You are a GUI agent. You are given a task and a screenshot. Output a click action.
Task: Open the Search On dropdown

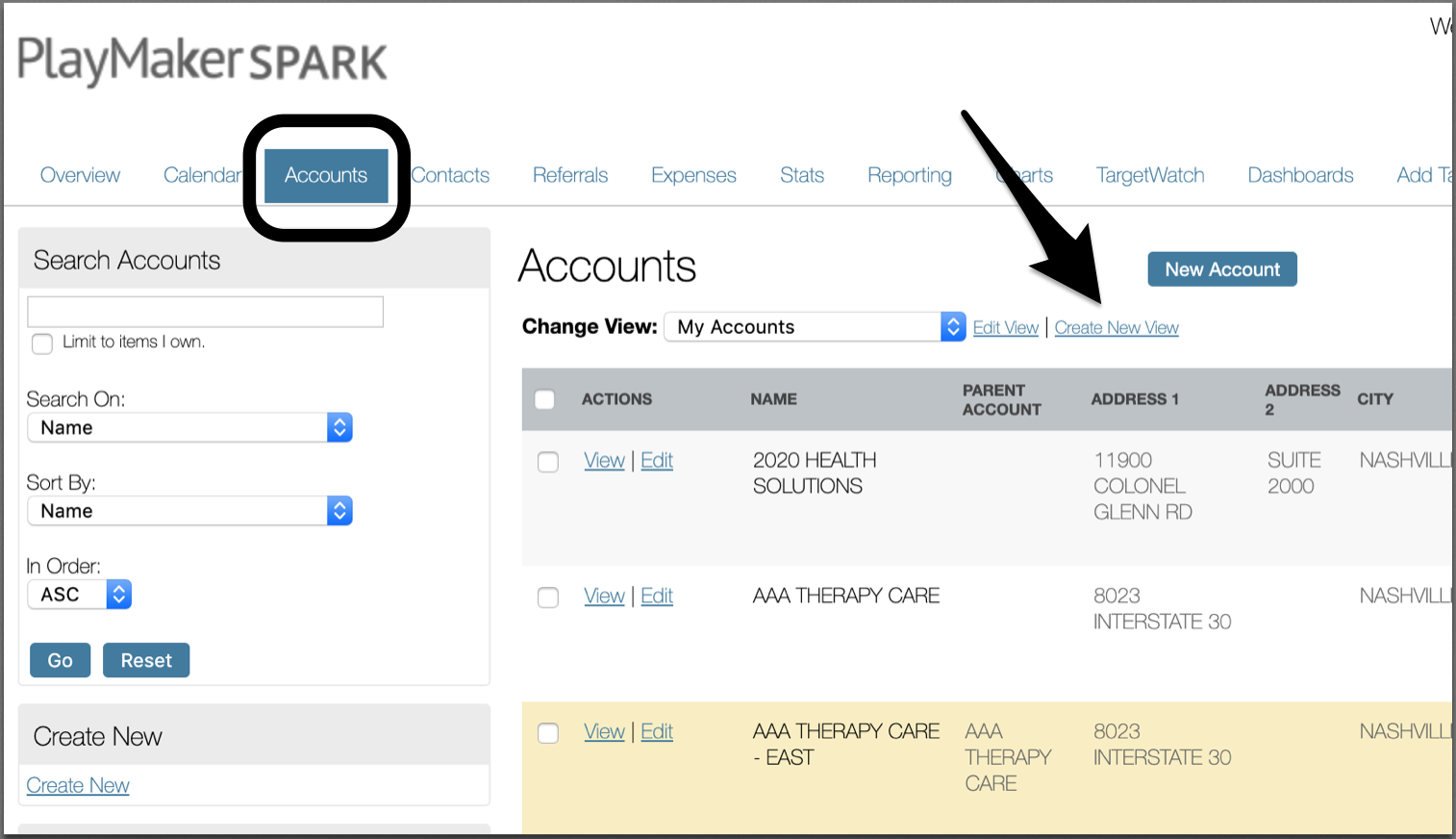[x=190, y=427]
